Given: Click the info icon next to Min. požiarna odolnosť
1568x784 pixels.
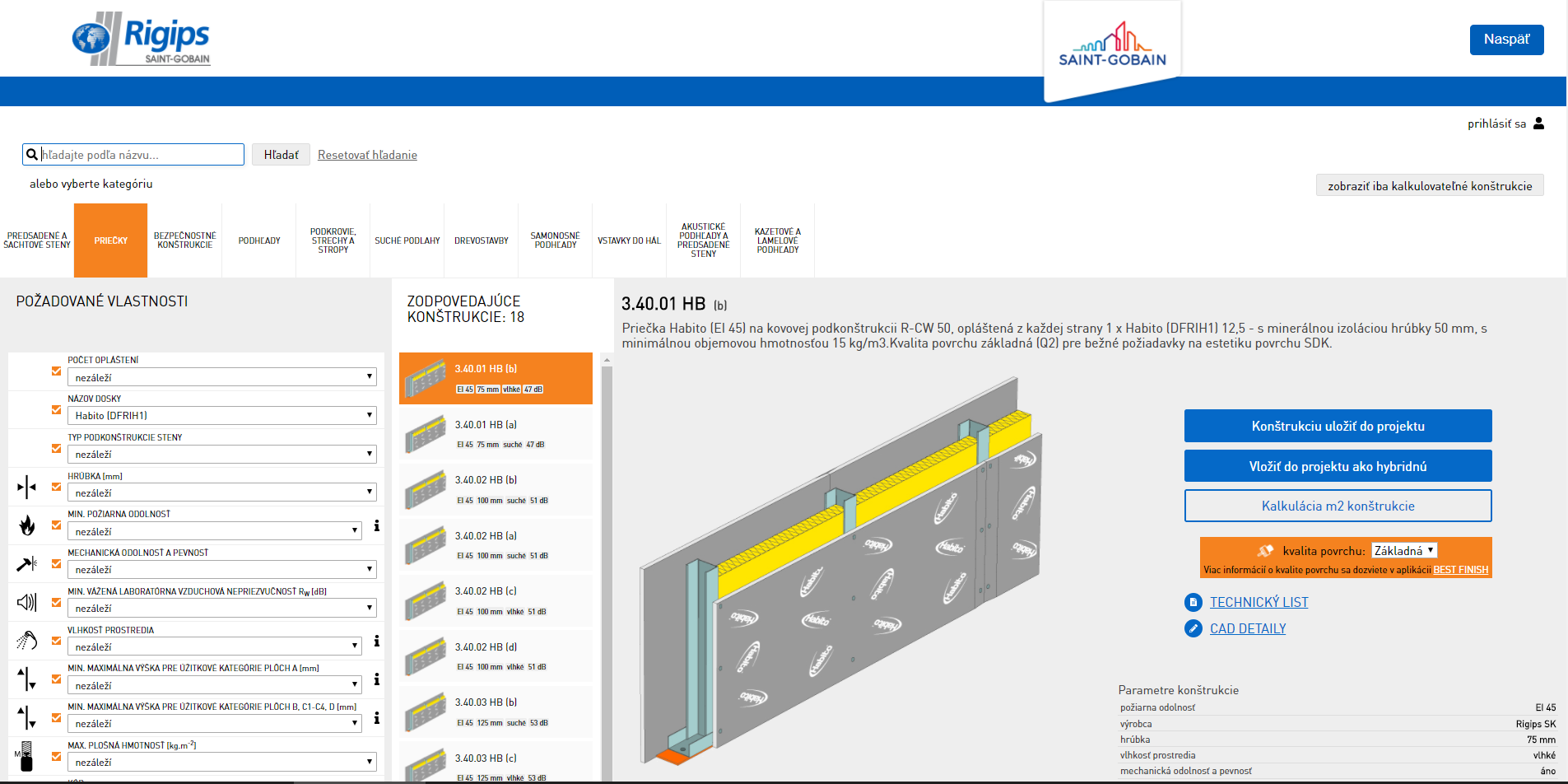Looking at the screenshot, I should click(376, 525).
